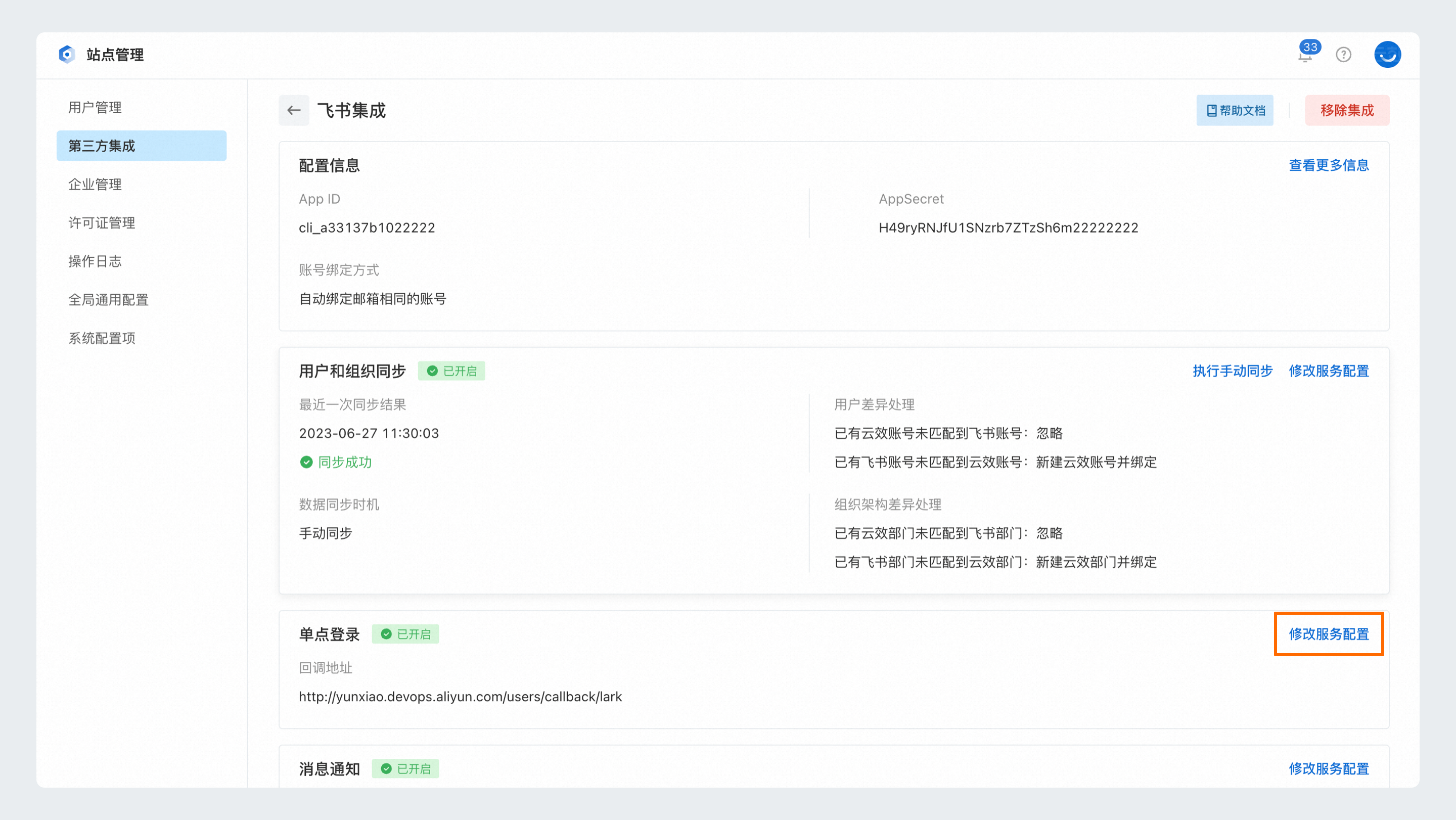Click 修改服务配置 in 单点登录 section
1456x820 pixels.
pos(1329,634)
